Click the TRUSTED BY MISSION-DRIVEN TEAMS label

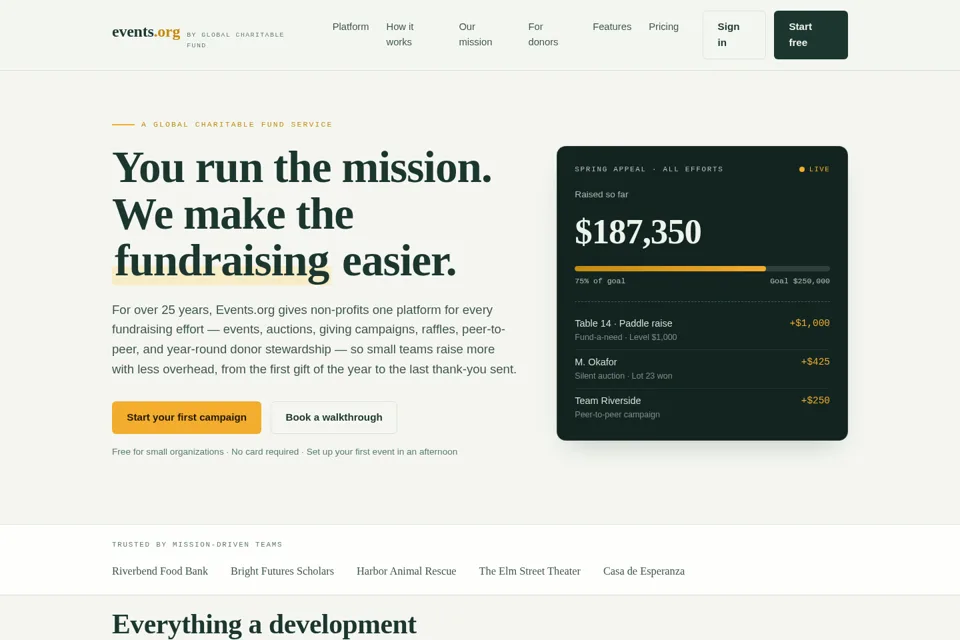[x=197, y=544]
